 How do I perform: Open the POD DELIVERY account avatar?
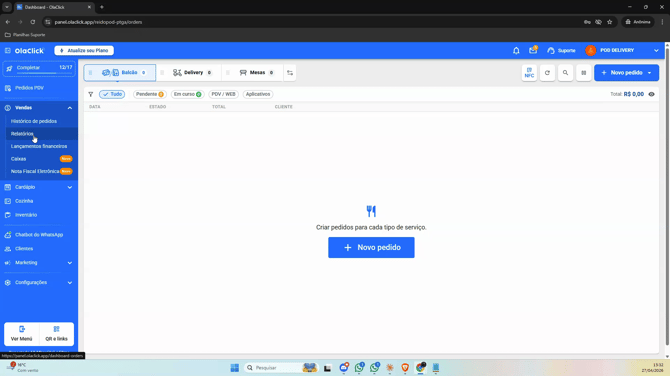tap(591, 50)
